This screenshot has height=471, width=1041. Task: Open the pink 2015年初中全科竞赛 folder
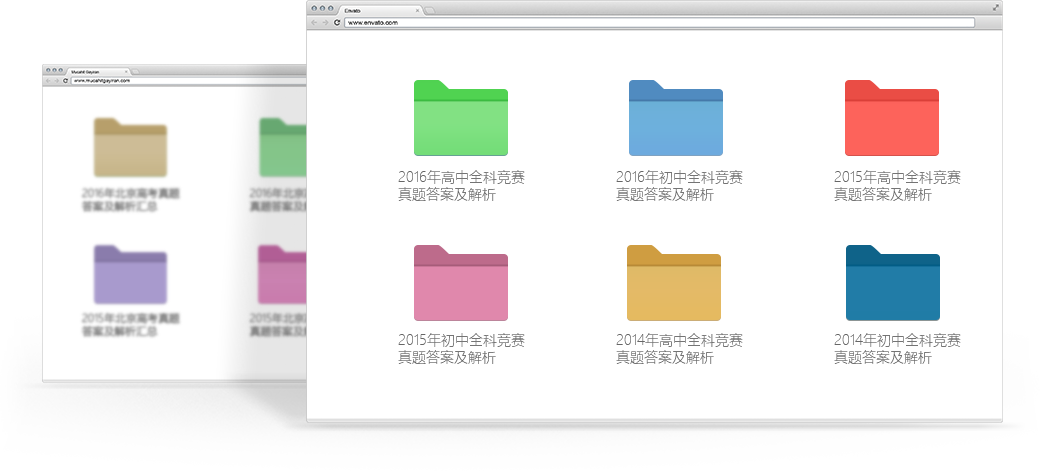pos(461,284)
